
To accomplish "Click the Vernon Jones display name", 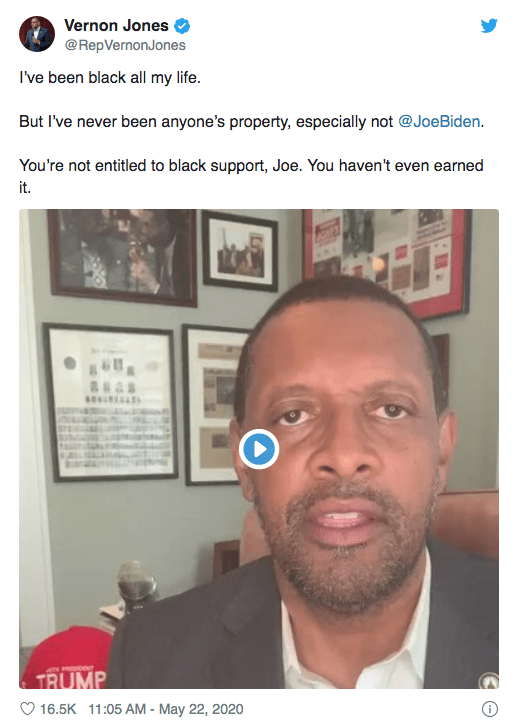I will pos(116,25).
